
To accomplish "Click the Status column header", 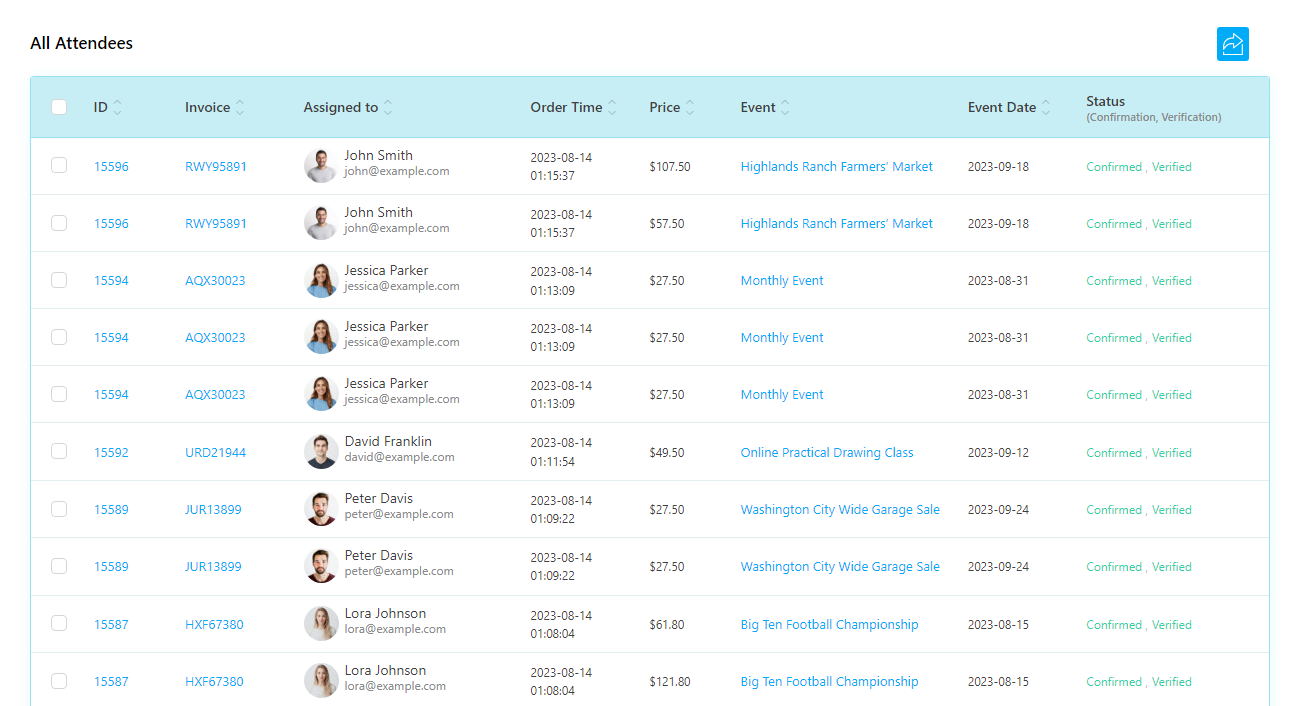I will pyautogui.click(x=1154, y=108).
